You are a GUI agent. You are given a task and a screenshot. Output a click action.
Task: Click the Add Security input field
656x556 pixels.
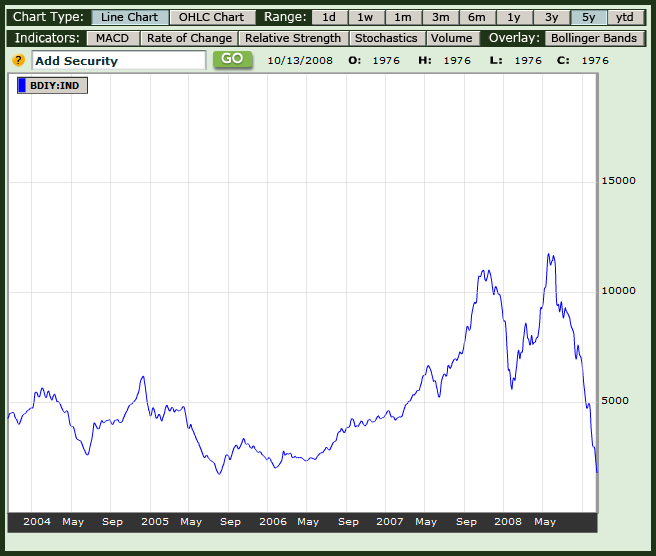click(x=118, y=60)
